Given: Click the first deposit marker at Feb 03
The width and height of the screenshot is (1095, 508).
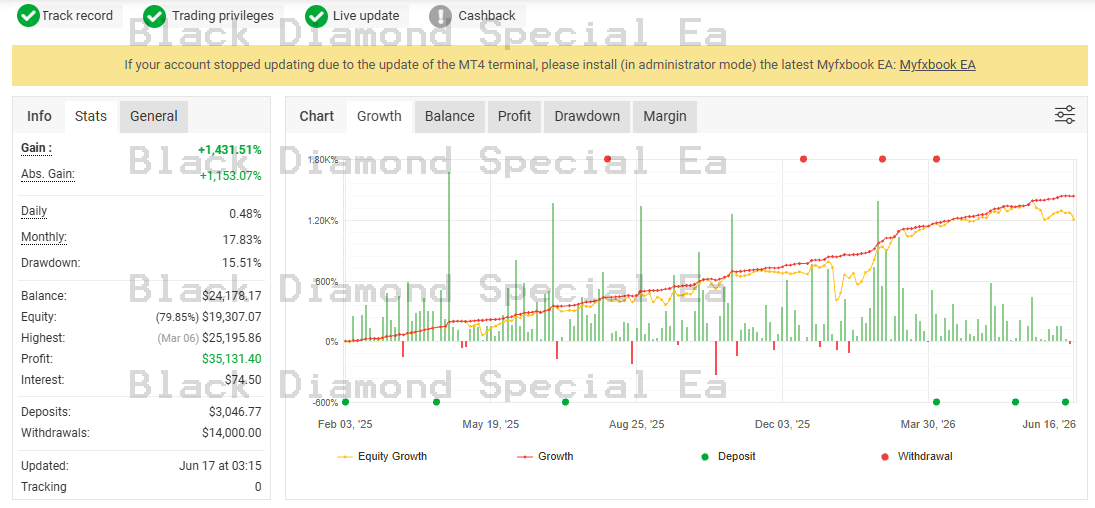Looking at the screenshot, I should (x=345, y=402).
